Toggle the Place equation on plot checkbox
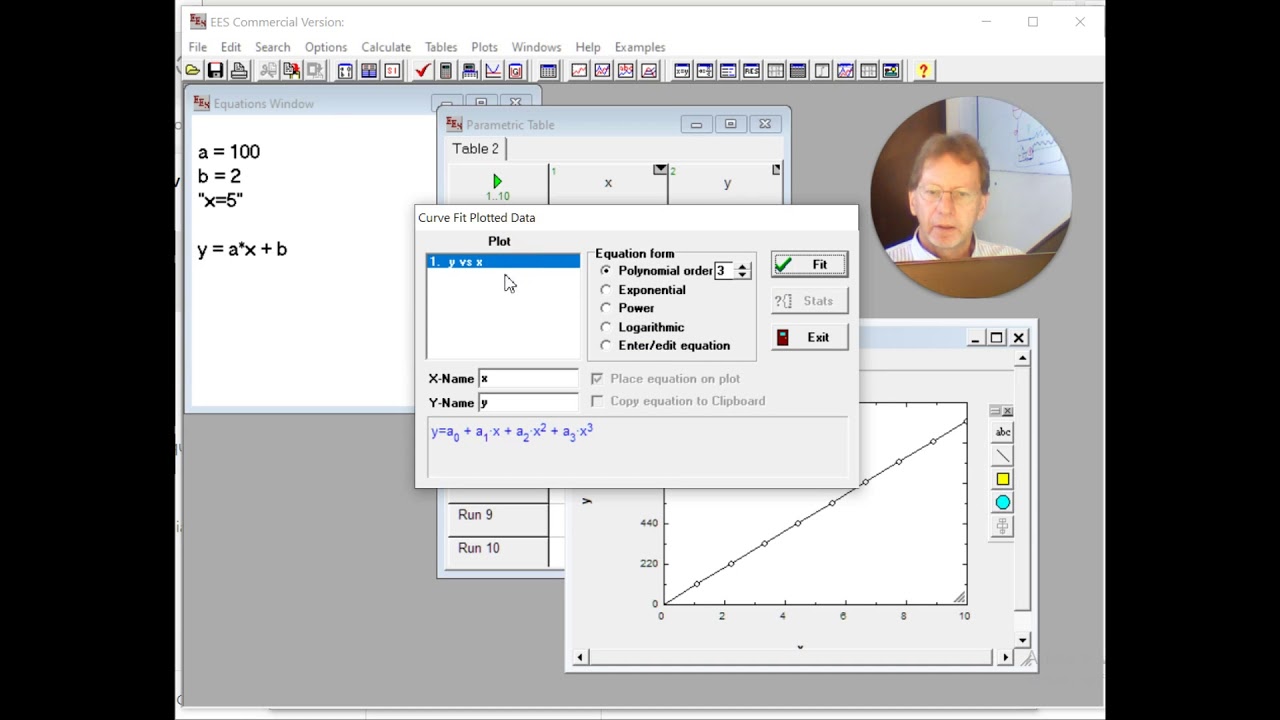This screenshot has width=1280, height=720. click(597, 379)
